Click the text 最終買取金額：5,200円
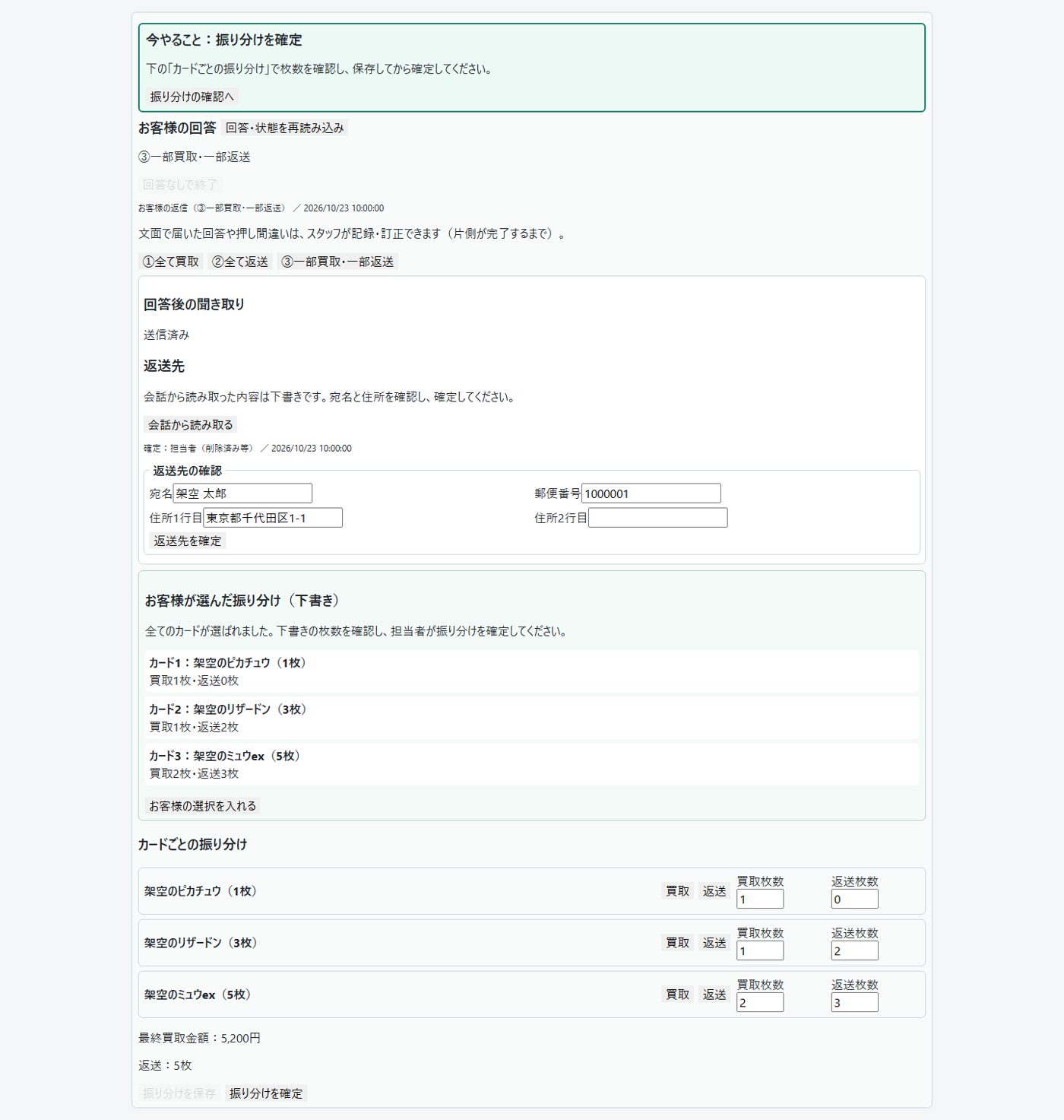Viewport: 1064px width, 1120px height. click(x=199, y=1038)
